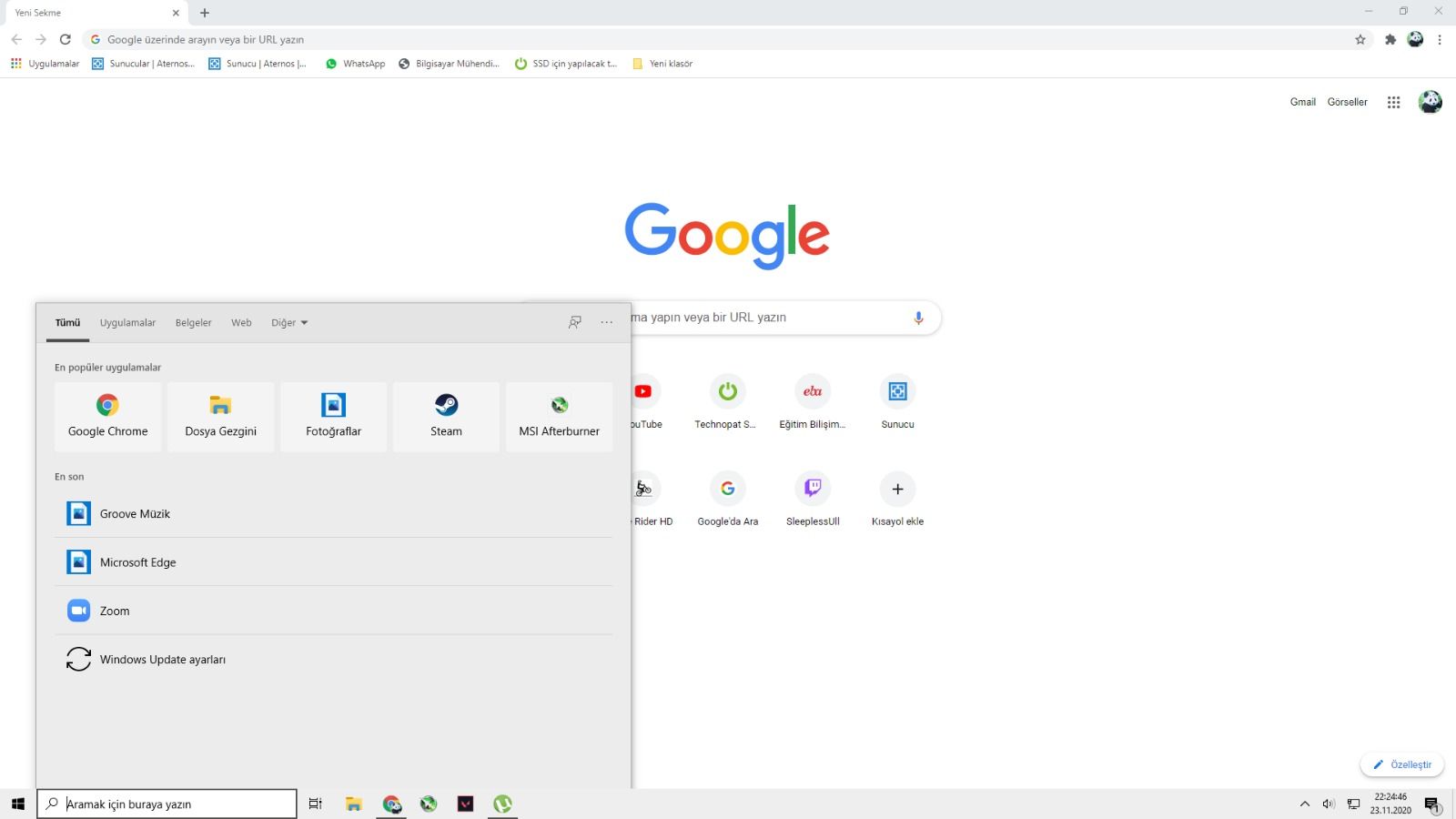
Task: Open the Uygulamalar bookmarks shortcut
Action: pos(45,64)
